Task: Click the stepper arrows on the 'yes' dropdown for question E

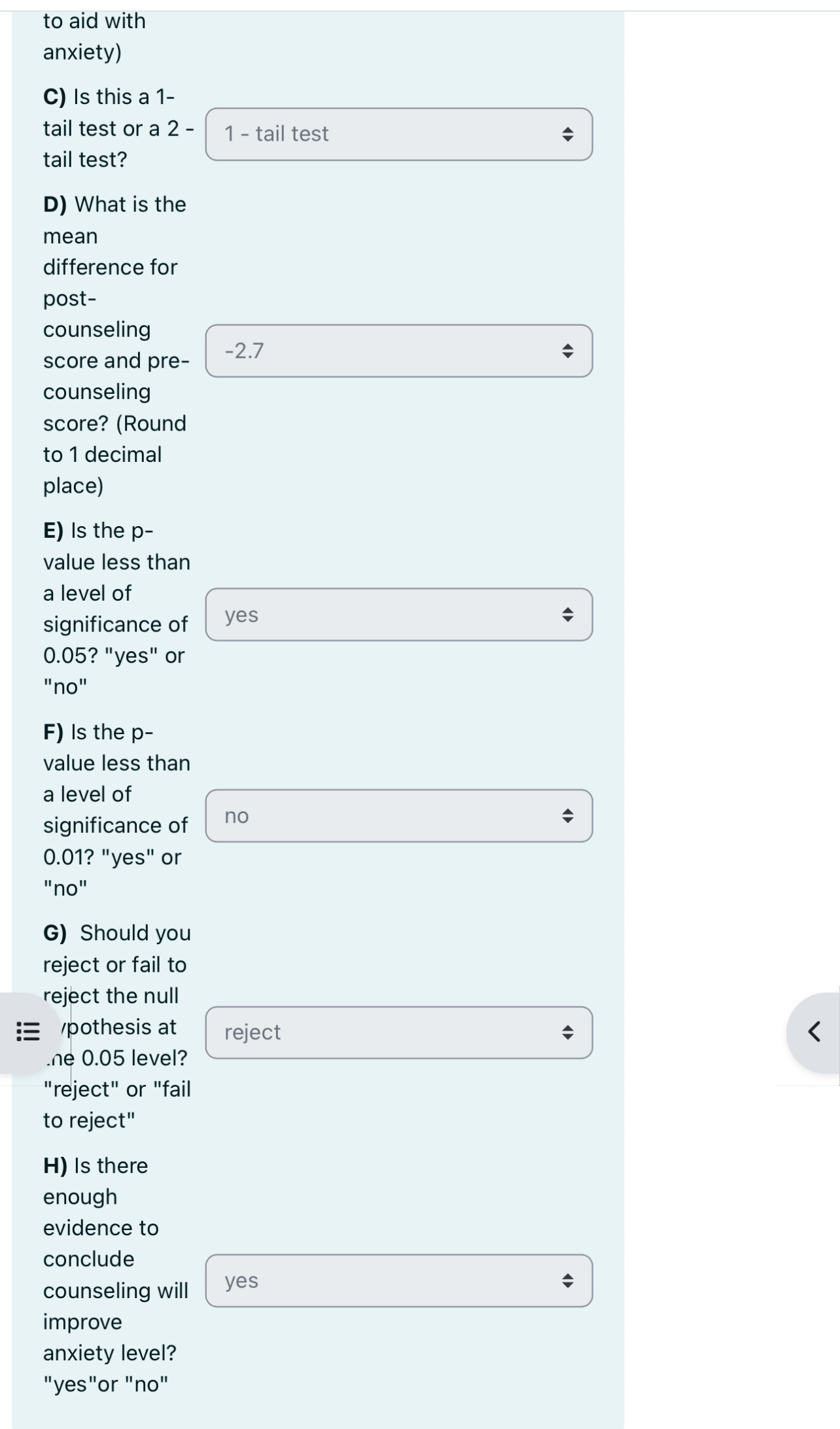Action: (x=570, y=614)
